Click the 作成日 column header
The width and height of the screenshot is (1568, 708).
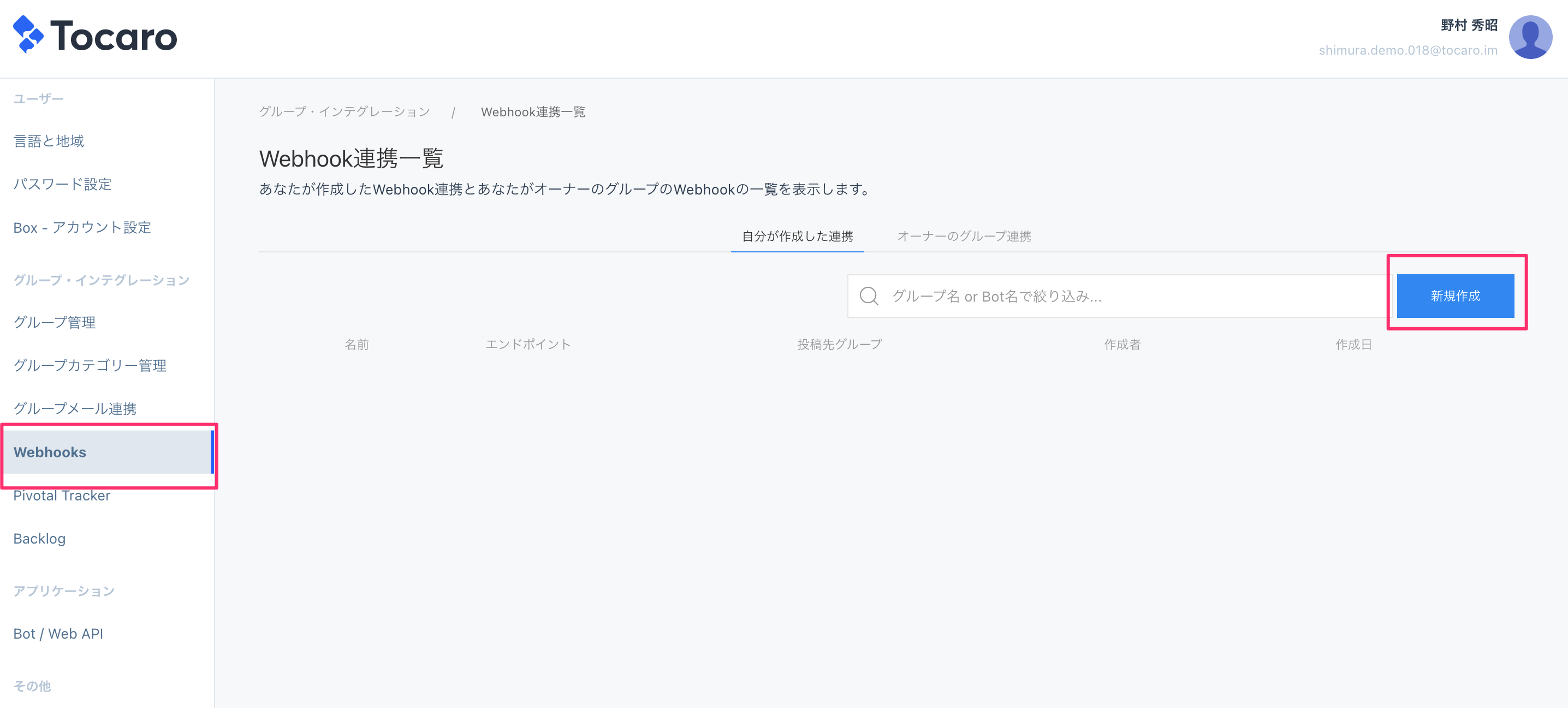point(1353,345)
